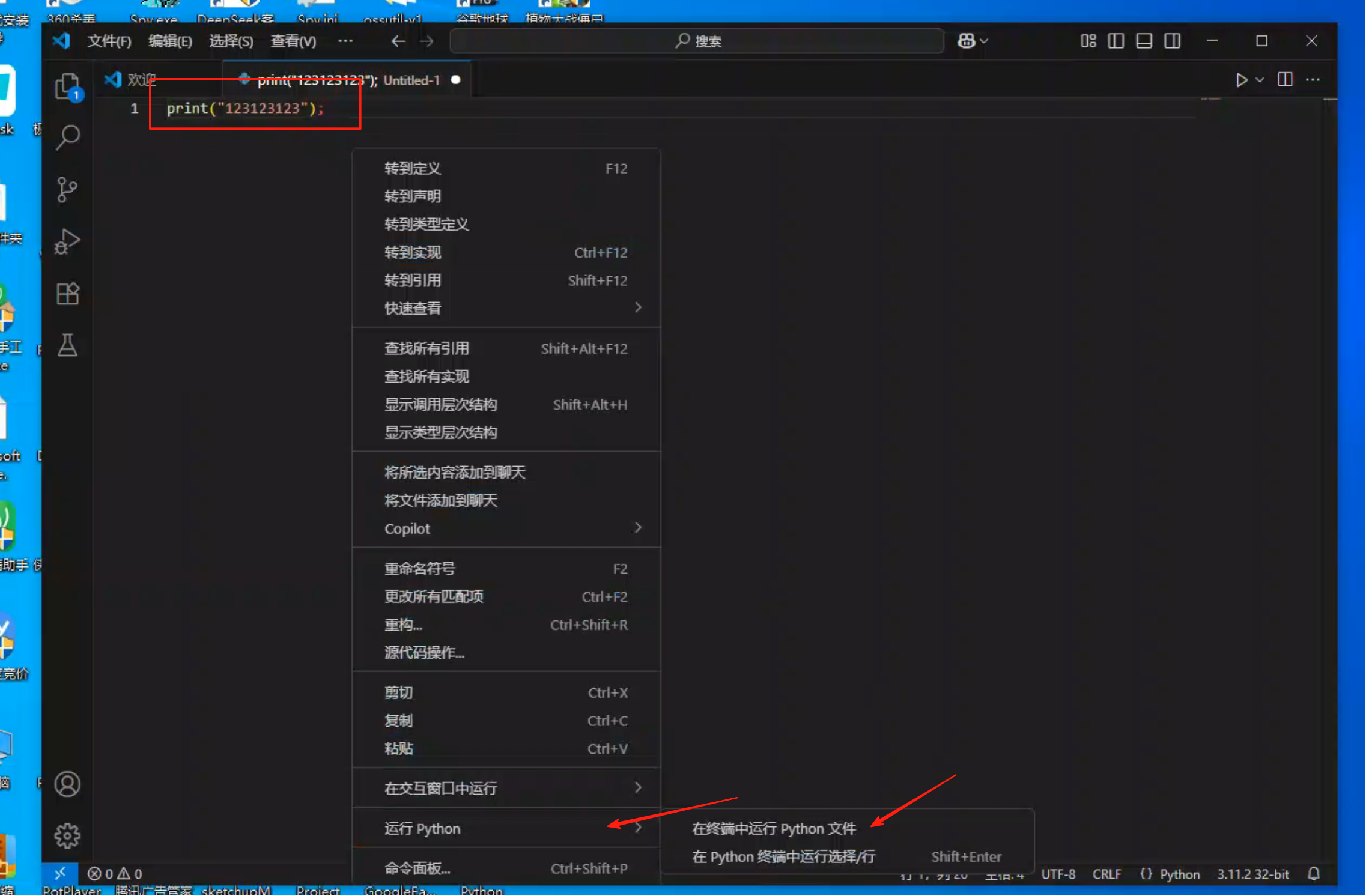Toggle the primary side bar
This screenshot has height=896, width=1366.
1116,41
